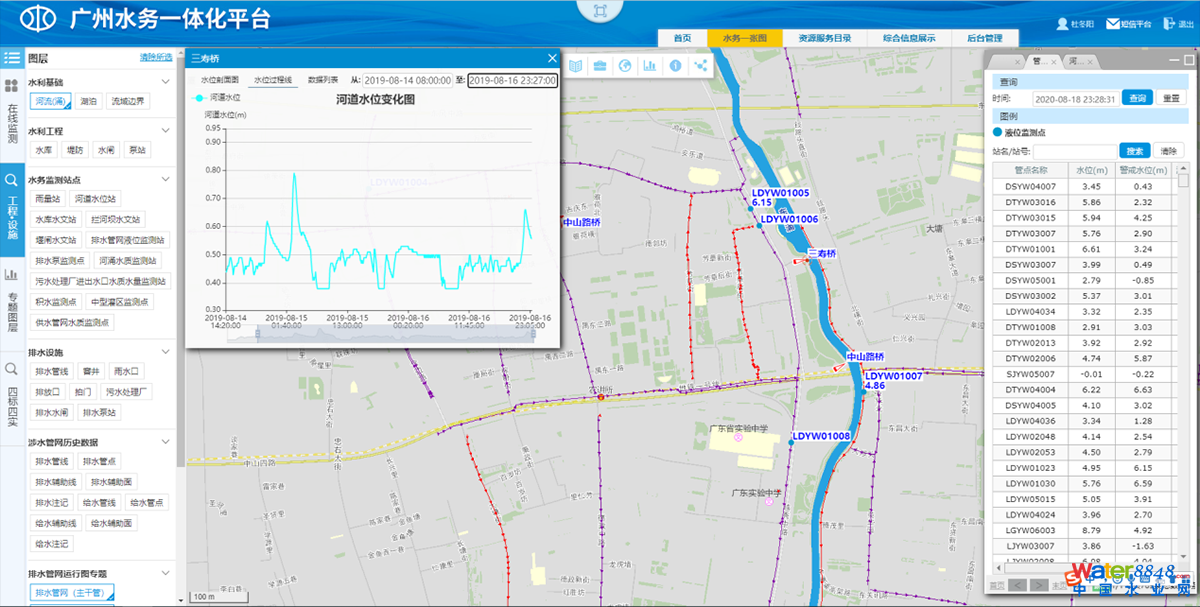Collapse the 水务监测站点 section
1200x607 pixels.
pyautogui.click(x=166, y=180)
